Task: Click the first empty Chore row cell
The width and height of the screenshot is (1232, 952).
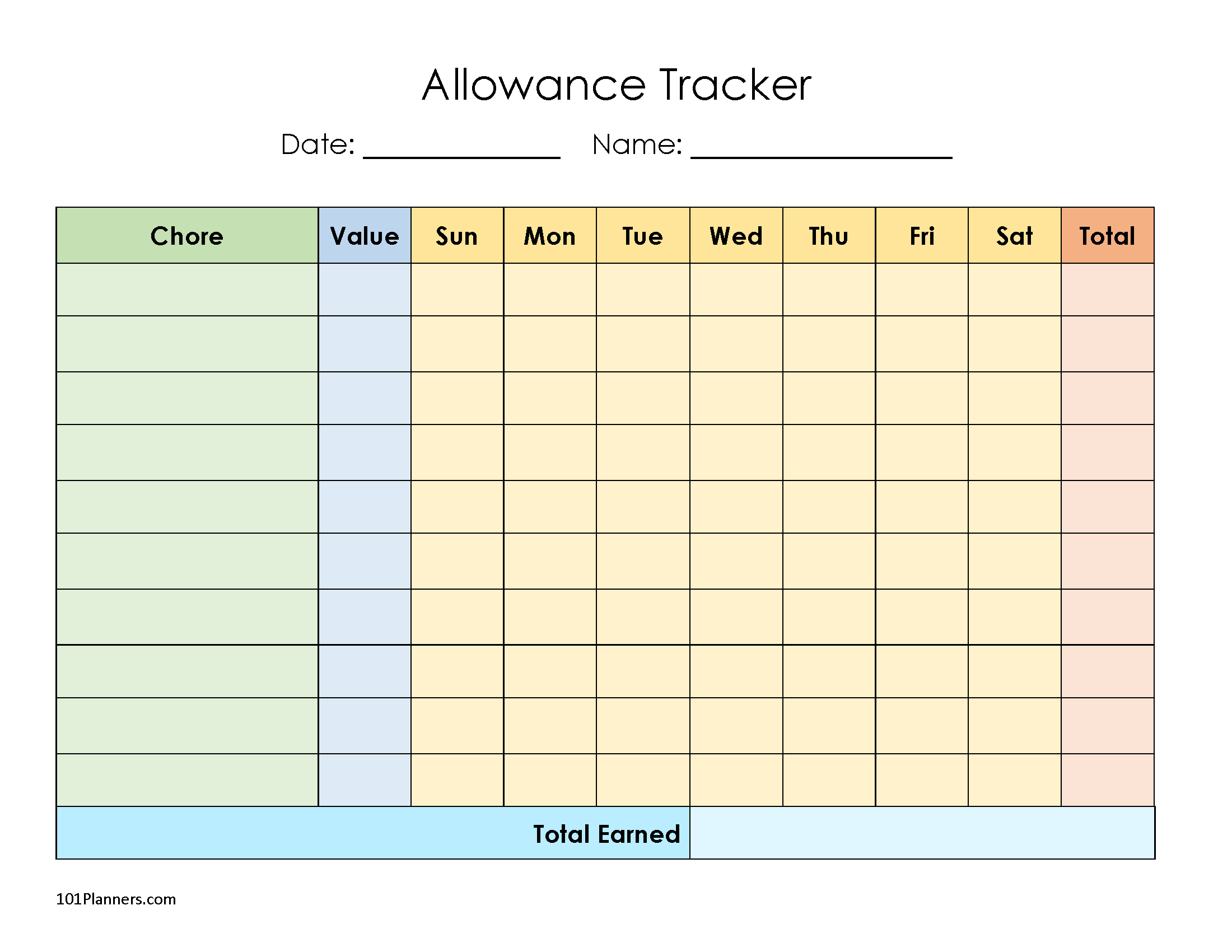Action: 186,290
